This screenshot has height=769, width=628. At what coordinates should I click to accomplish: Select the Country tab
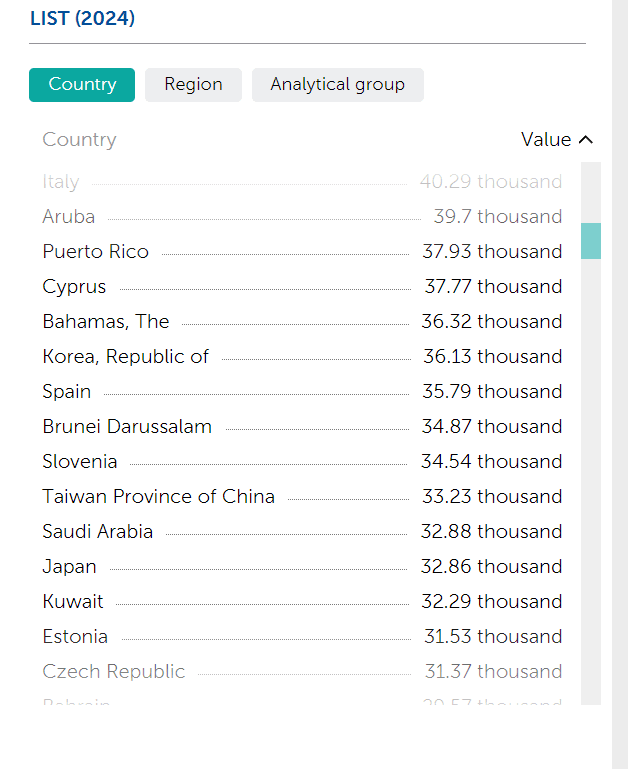[82, 85]
